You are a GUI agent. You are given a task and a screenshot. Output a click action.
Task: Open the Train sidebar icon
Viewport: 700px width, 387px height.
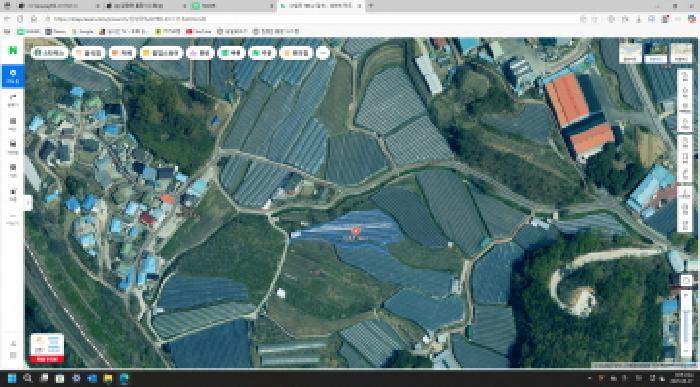12,170
